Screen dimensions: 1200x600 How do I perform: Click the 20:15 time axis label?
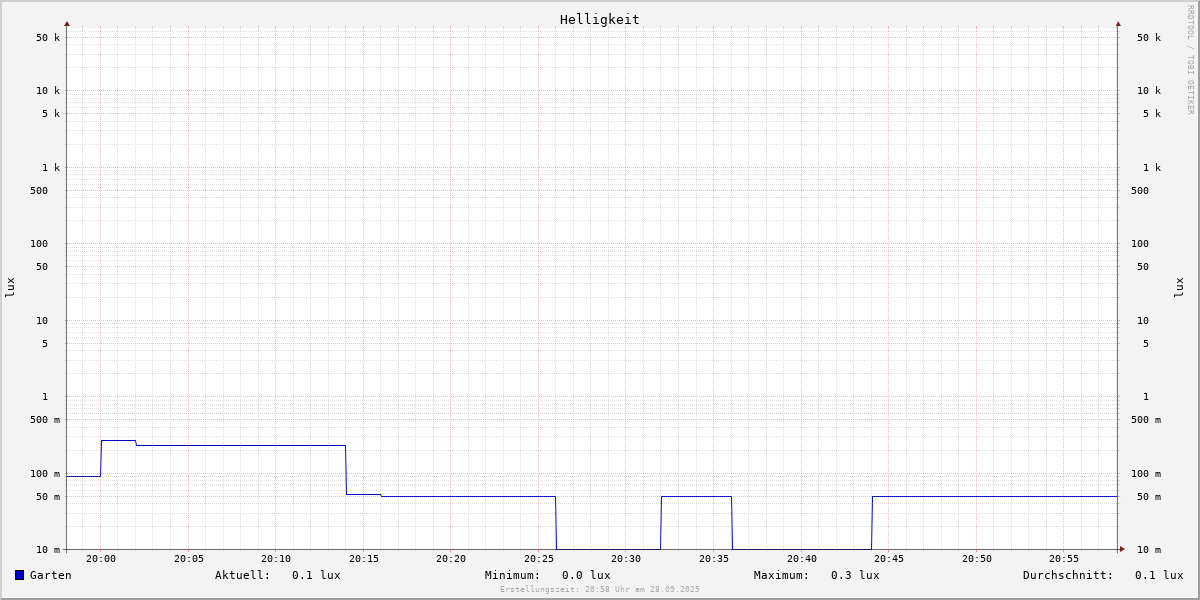(x=364, y=559)
